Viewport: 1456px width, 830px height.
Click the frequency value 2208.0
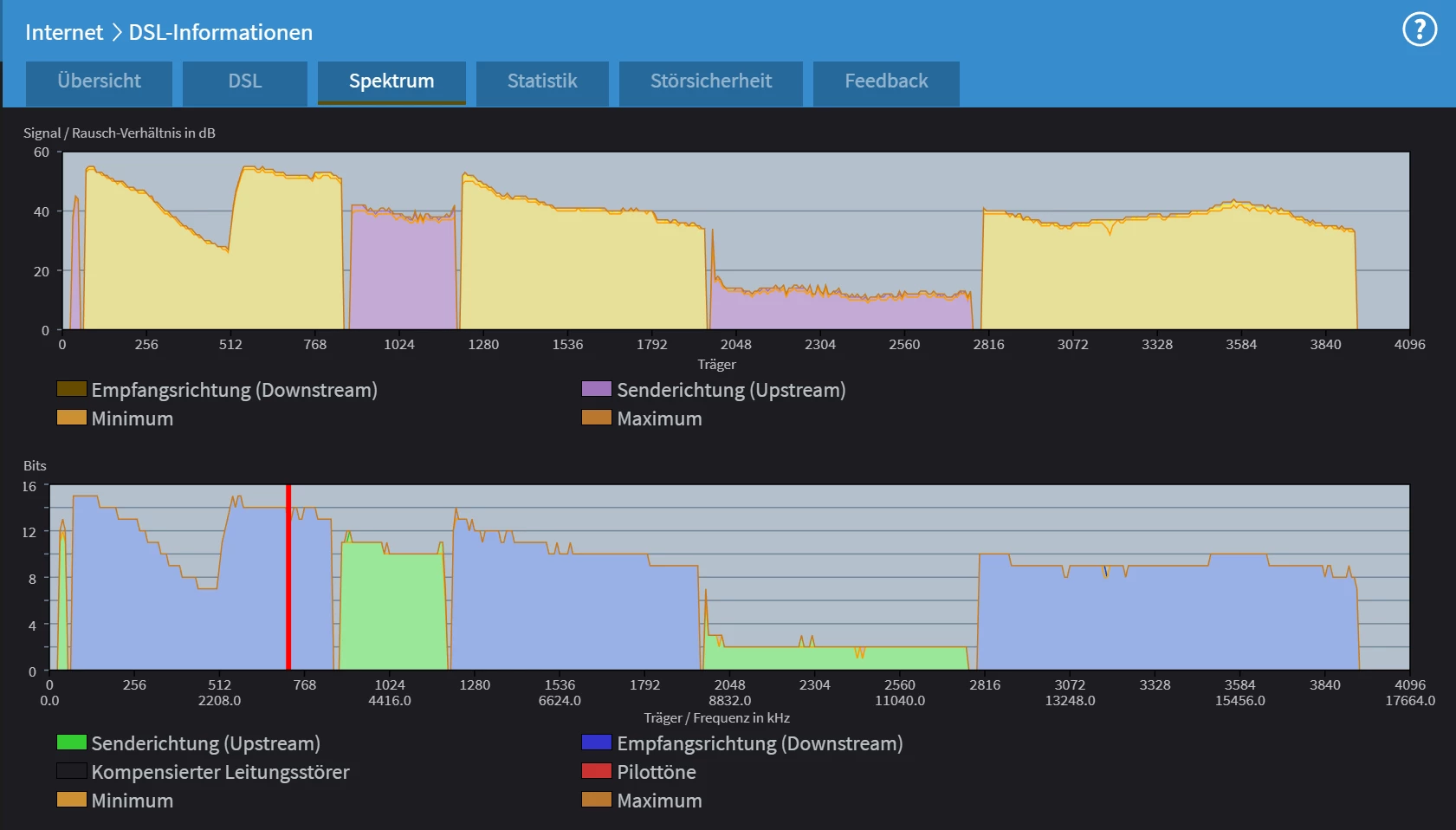[x=219, y=700]
